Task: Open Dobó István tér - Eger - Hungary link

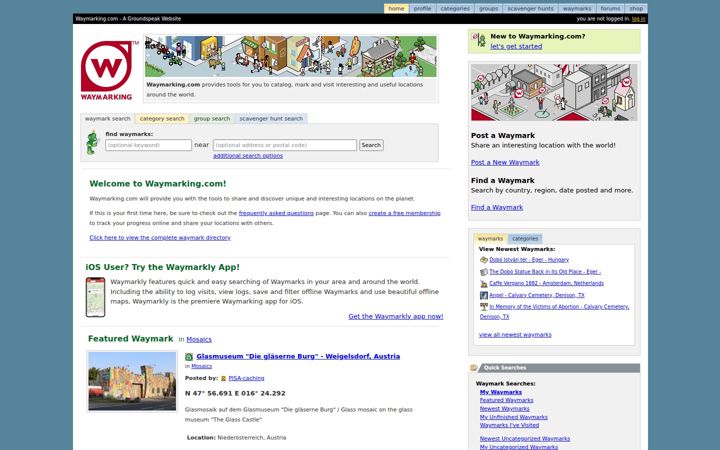Action: click(x=529, y=260)
